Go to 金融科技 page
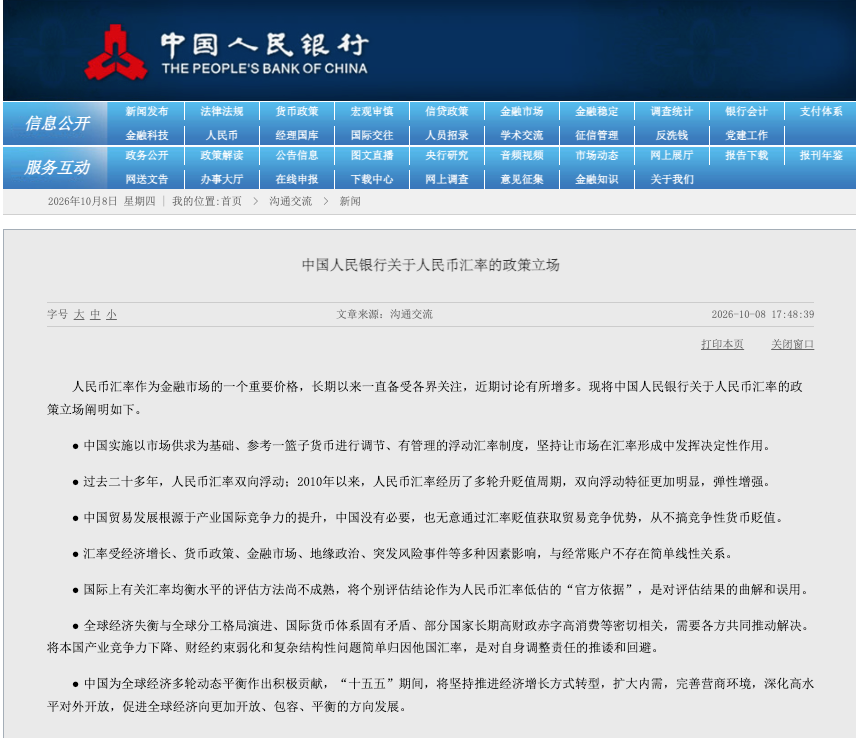Image resolution: width=856 pixels, height=738 pixels. click(x=147, y=135)
